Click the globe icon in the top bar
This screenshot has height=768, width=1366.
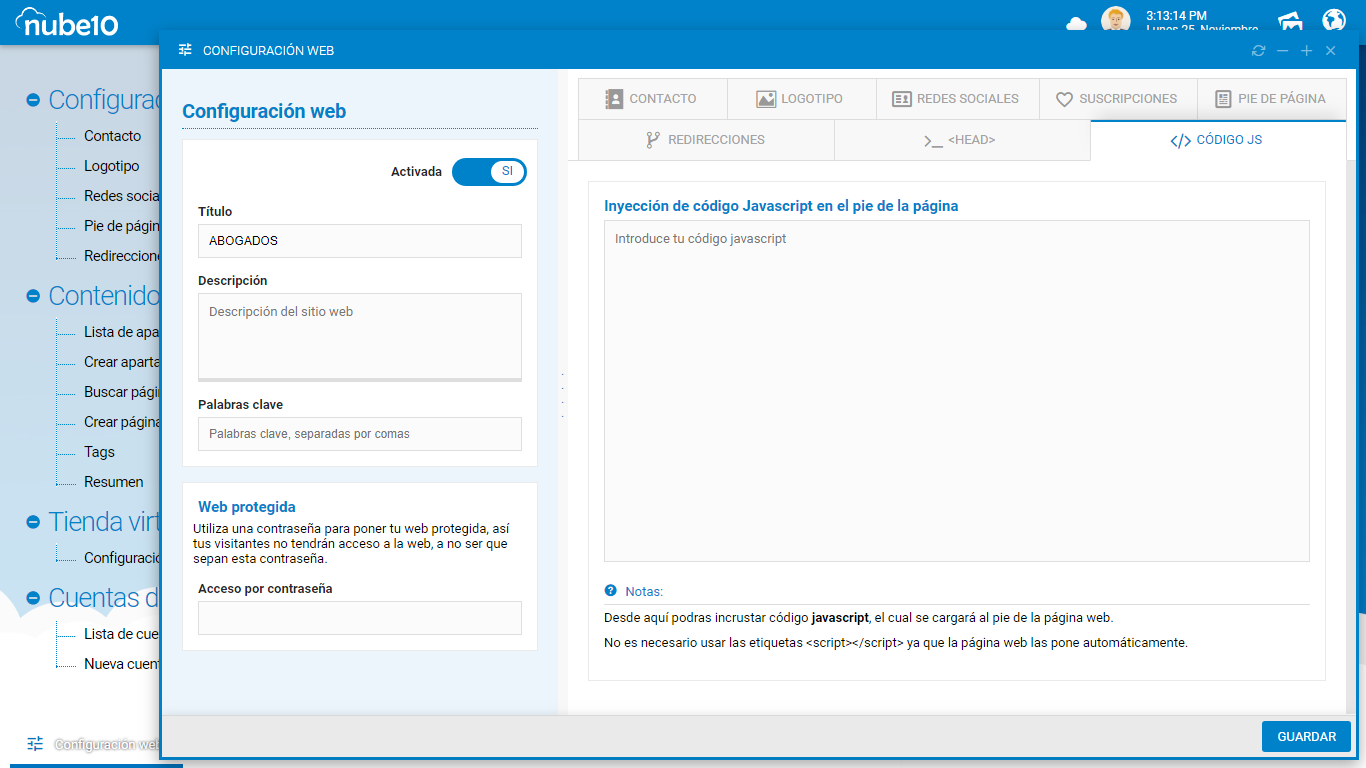[1334, 20]
